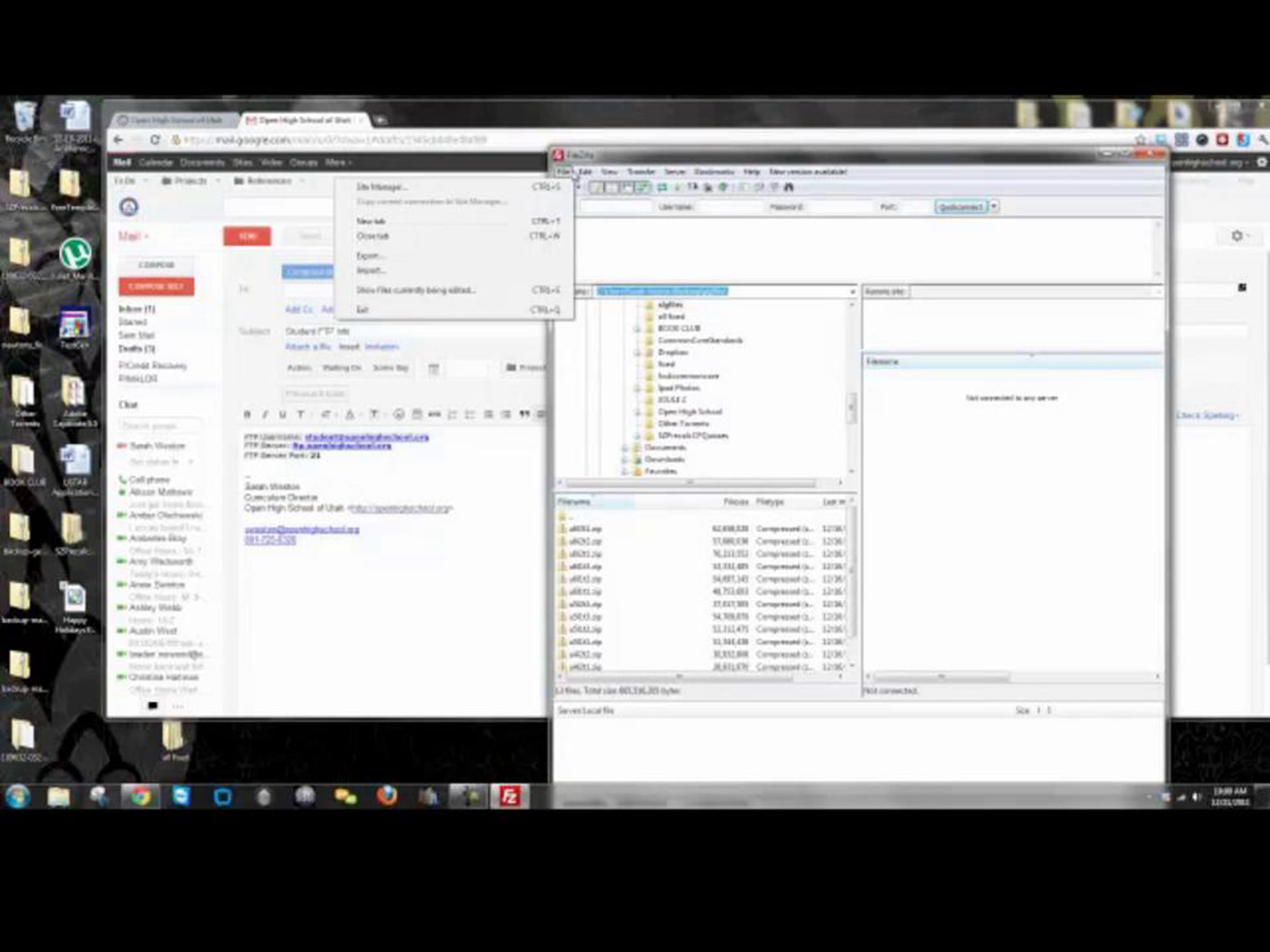Viewport: 1270px width, 952px height.
Task: Click the Quickconnect button
Action: (x=961, y=207)
